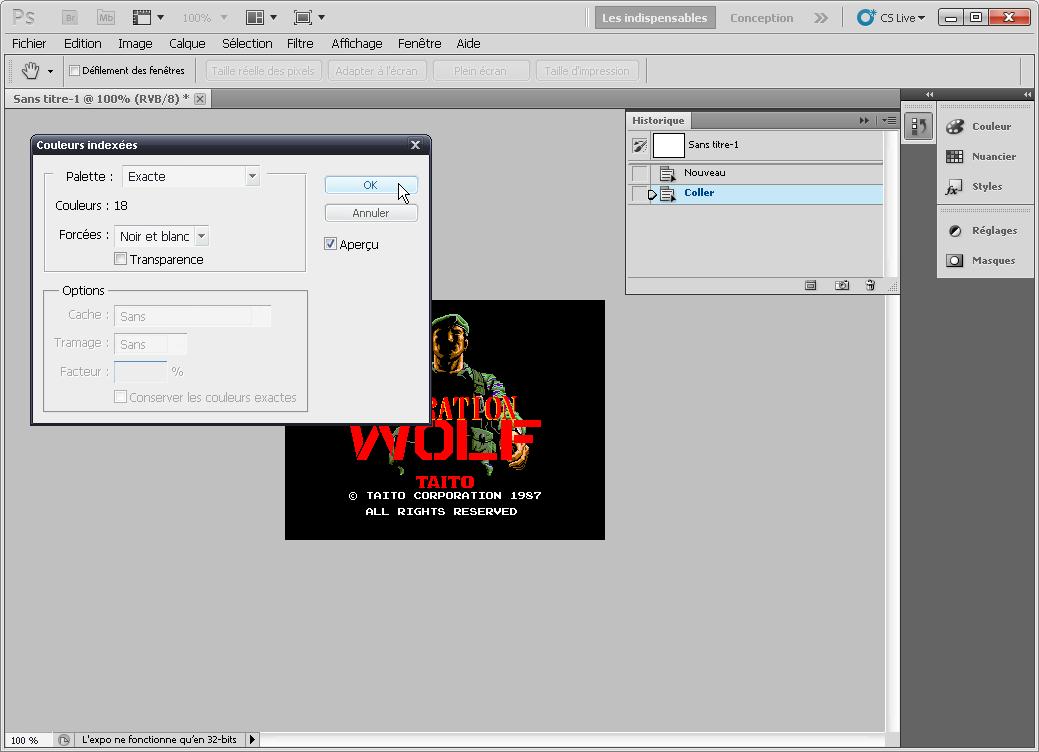Click the CS Live icon
Screen dimensions: 1039x752
click(x=865, y=17)
